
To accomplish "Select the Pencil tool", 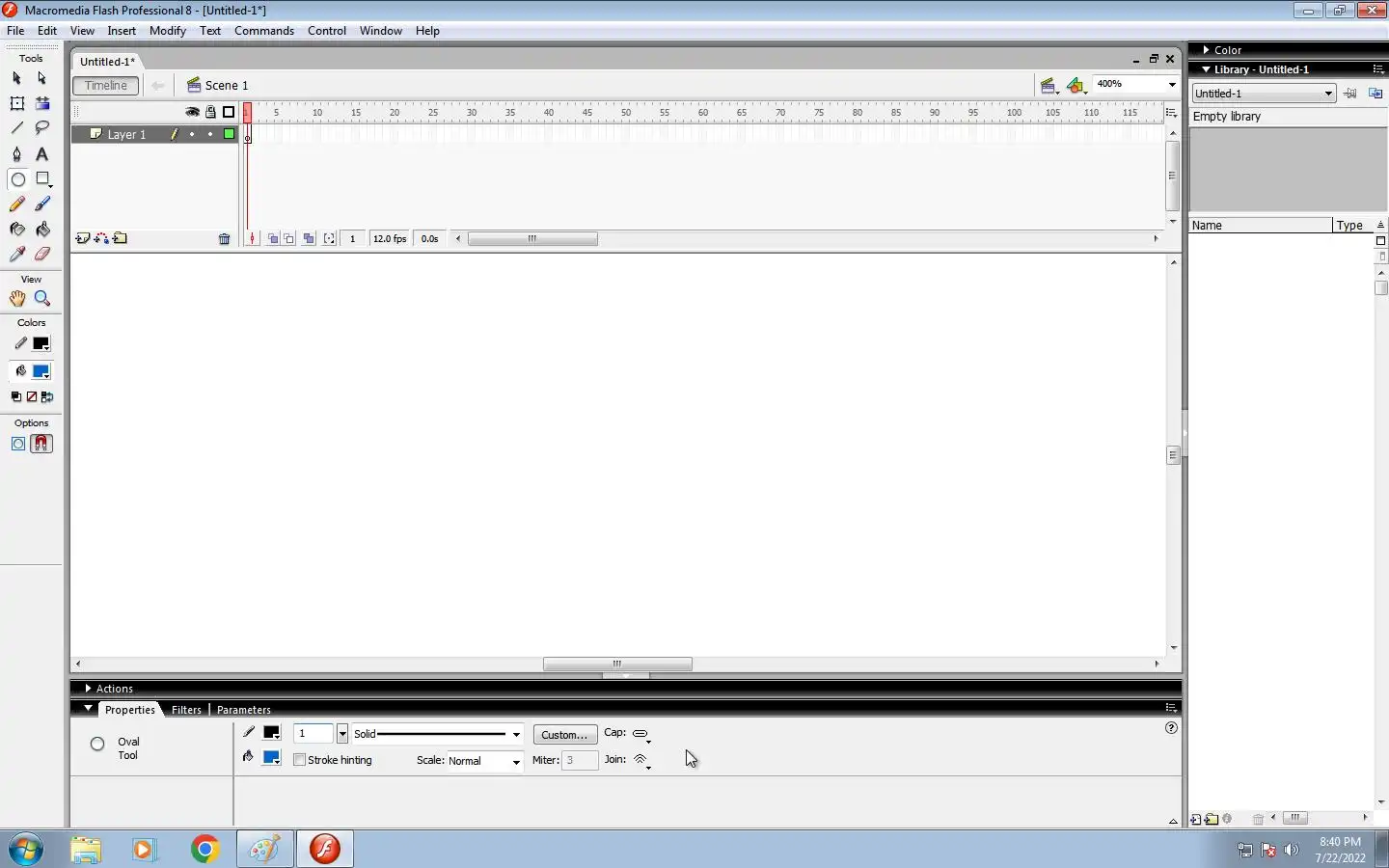I will (16, 204).
